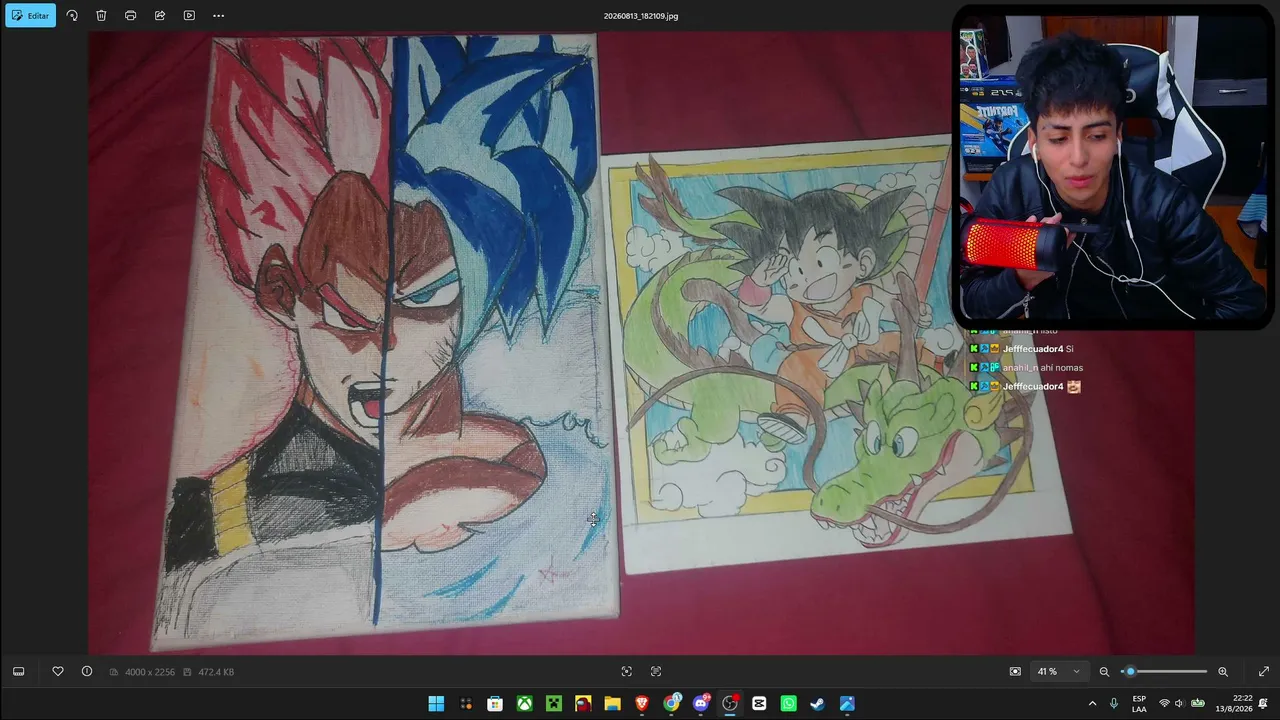Click the battery tray icon
Image resolution: width=1280 pixels, height=720 pixels.
click(x=1197, y=704)
